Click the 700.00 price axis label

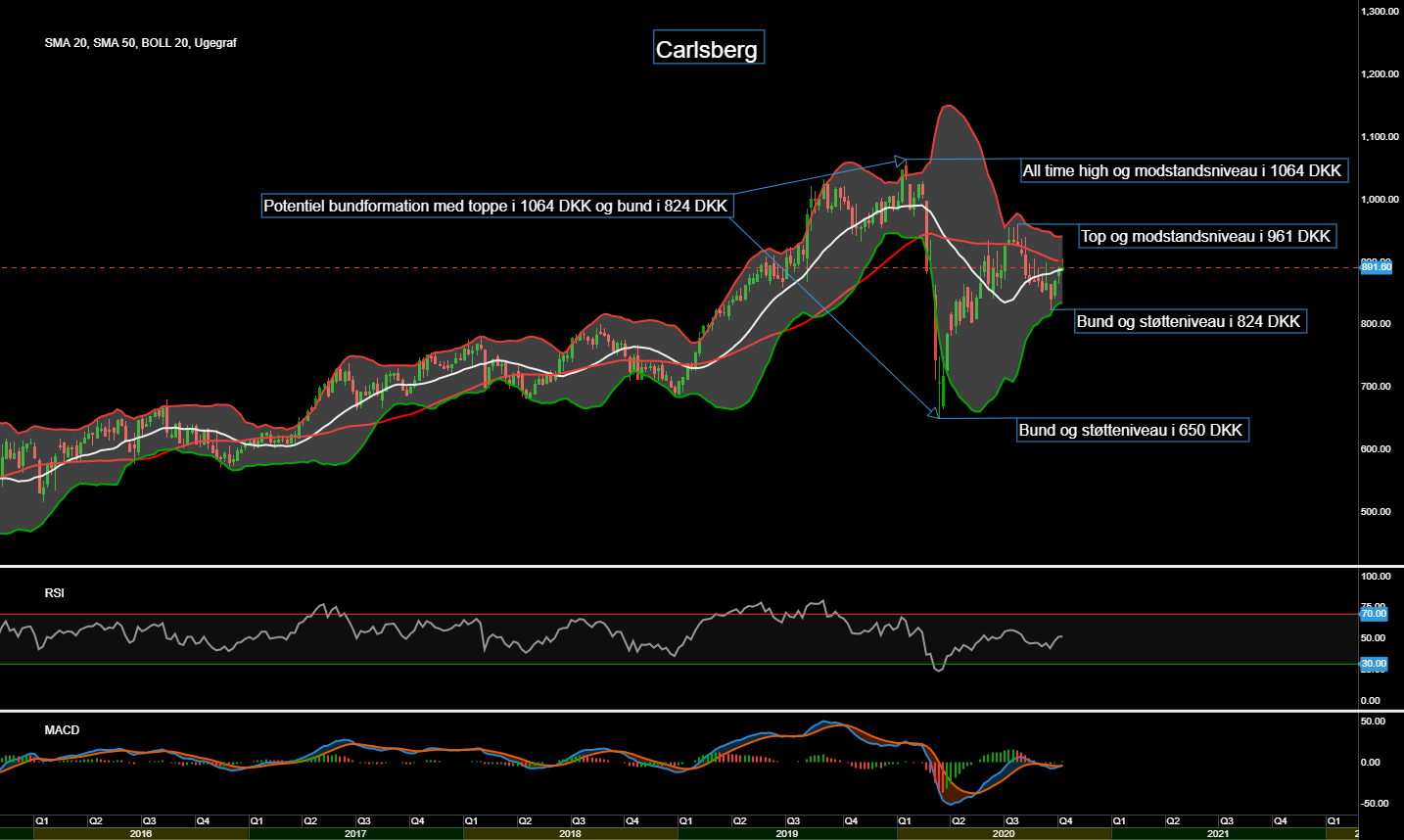click(x=1376, y=387)
